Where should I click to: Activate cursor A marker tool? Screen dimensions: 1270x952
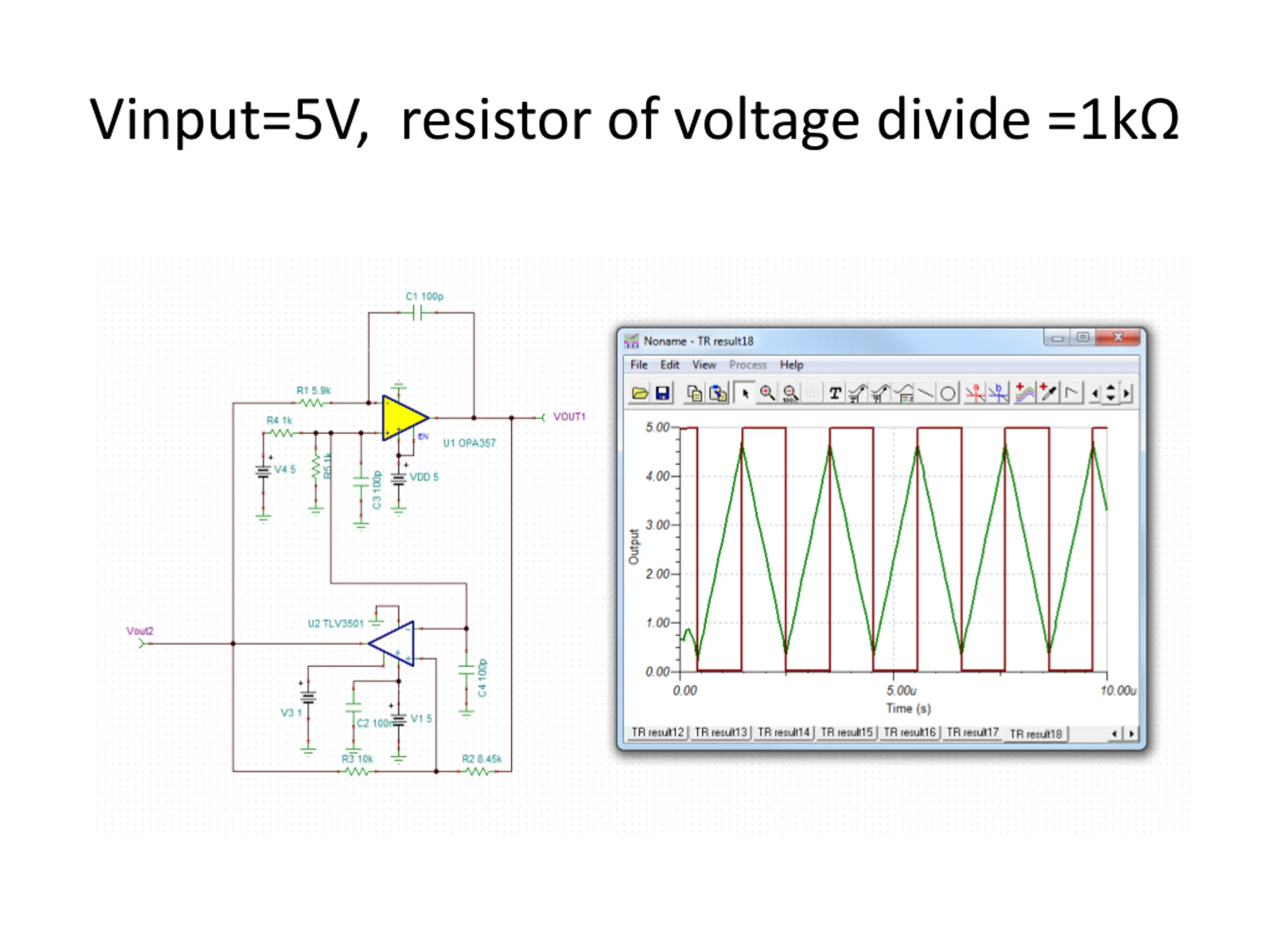coord(975,394)
